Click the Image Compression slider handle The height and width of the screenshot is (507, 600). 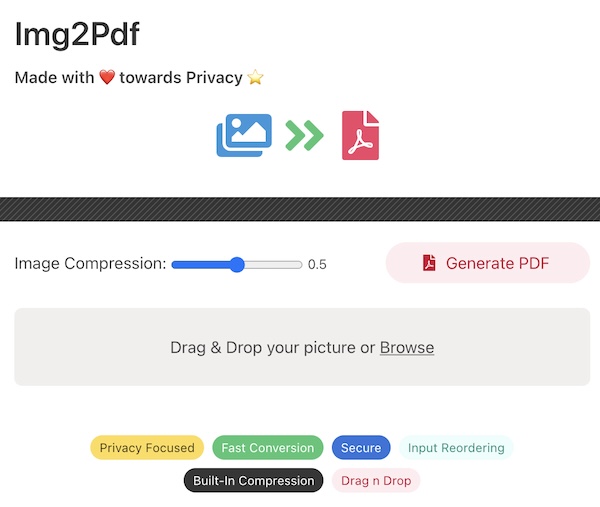pyautogui.click(x=237, y=265)
